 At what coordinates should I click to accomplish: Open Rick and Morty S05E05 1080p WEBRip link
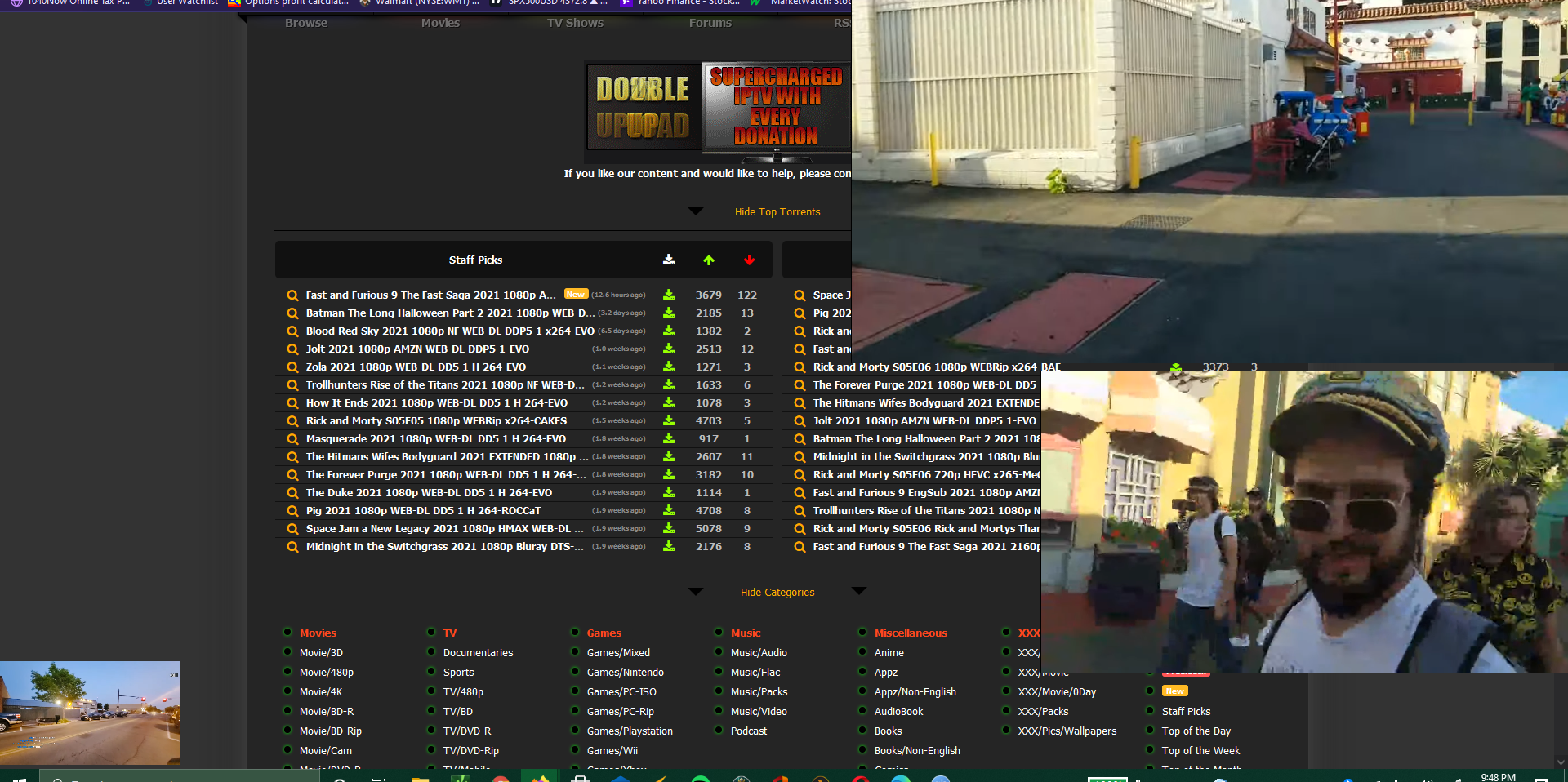pyautogui.click(x=436, y=421)
